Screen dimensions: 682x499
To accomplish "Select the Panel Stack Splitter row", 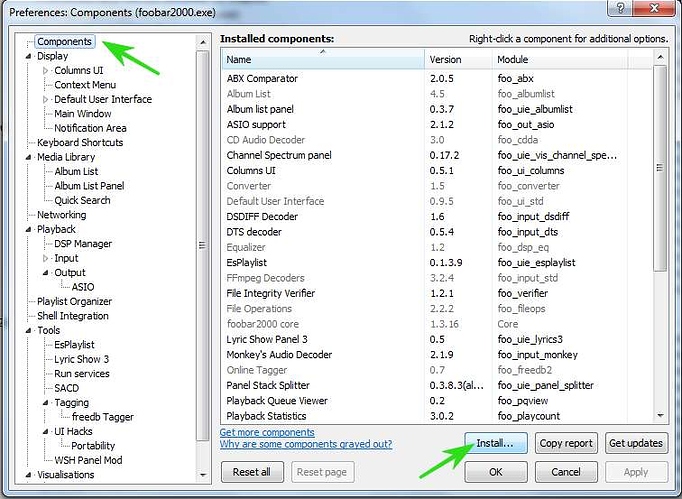I will click(437, 385).
